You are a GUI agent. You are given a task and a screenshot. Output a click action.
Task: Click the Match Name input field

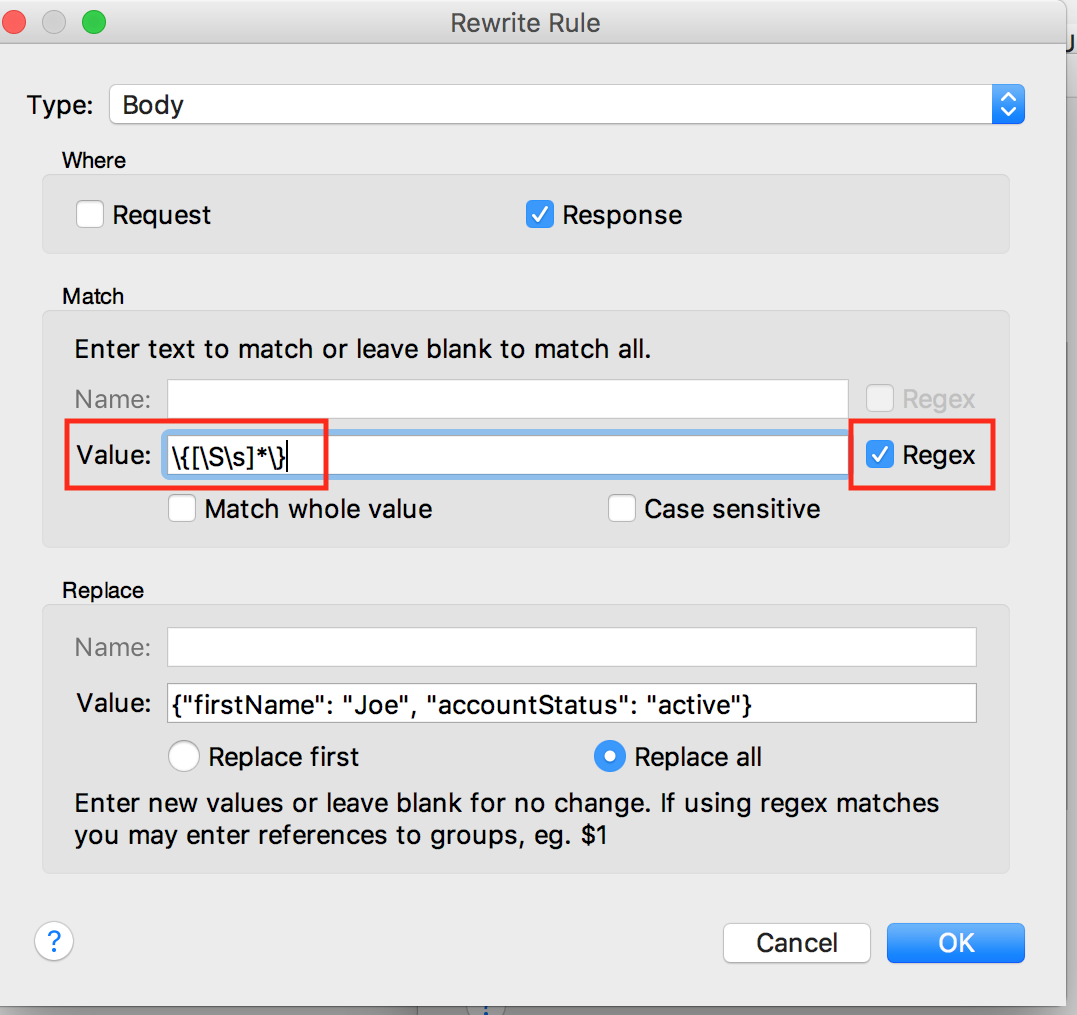pos(507,399)
